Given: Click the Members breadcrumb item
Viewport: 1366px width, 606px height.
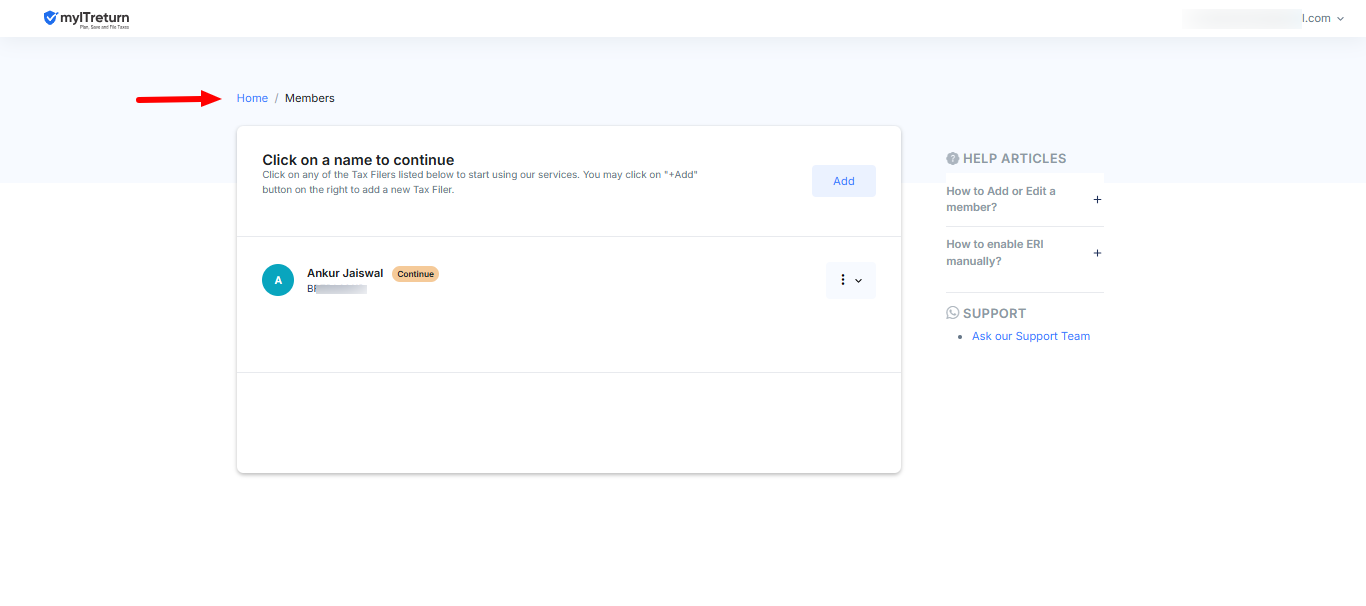Looking at the screenshot, I should (310, 98).
